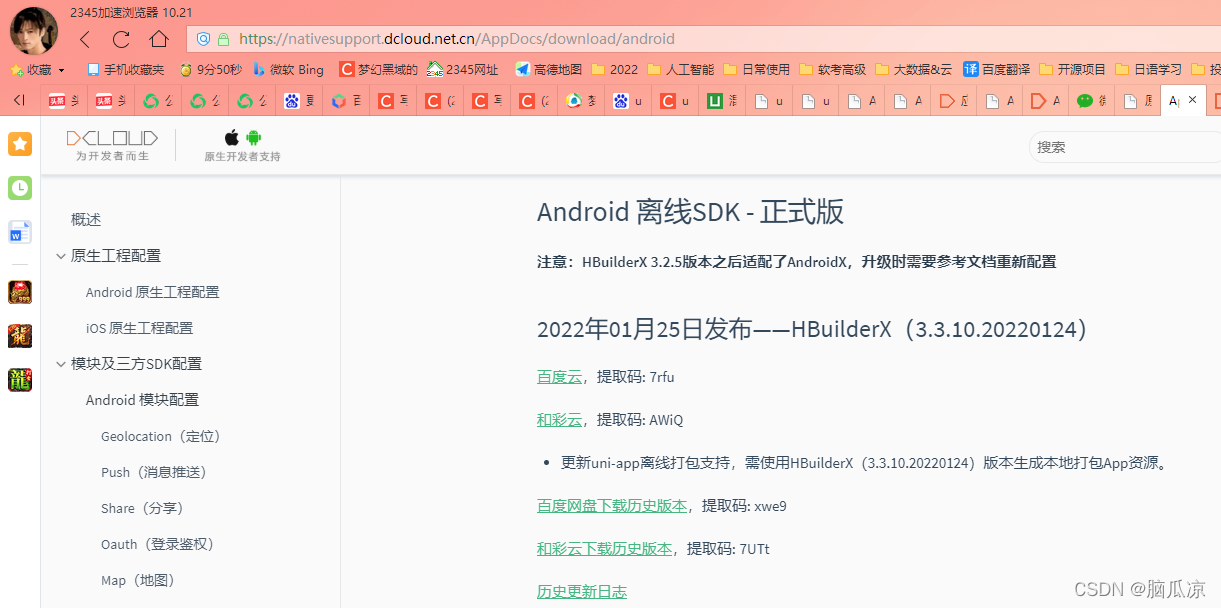Switch to the colorful hexagon icon tab
The height and width of the screenshot is (608, 1221).
(x=339, y=101)
